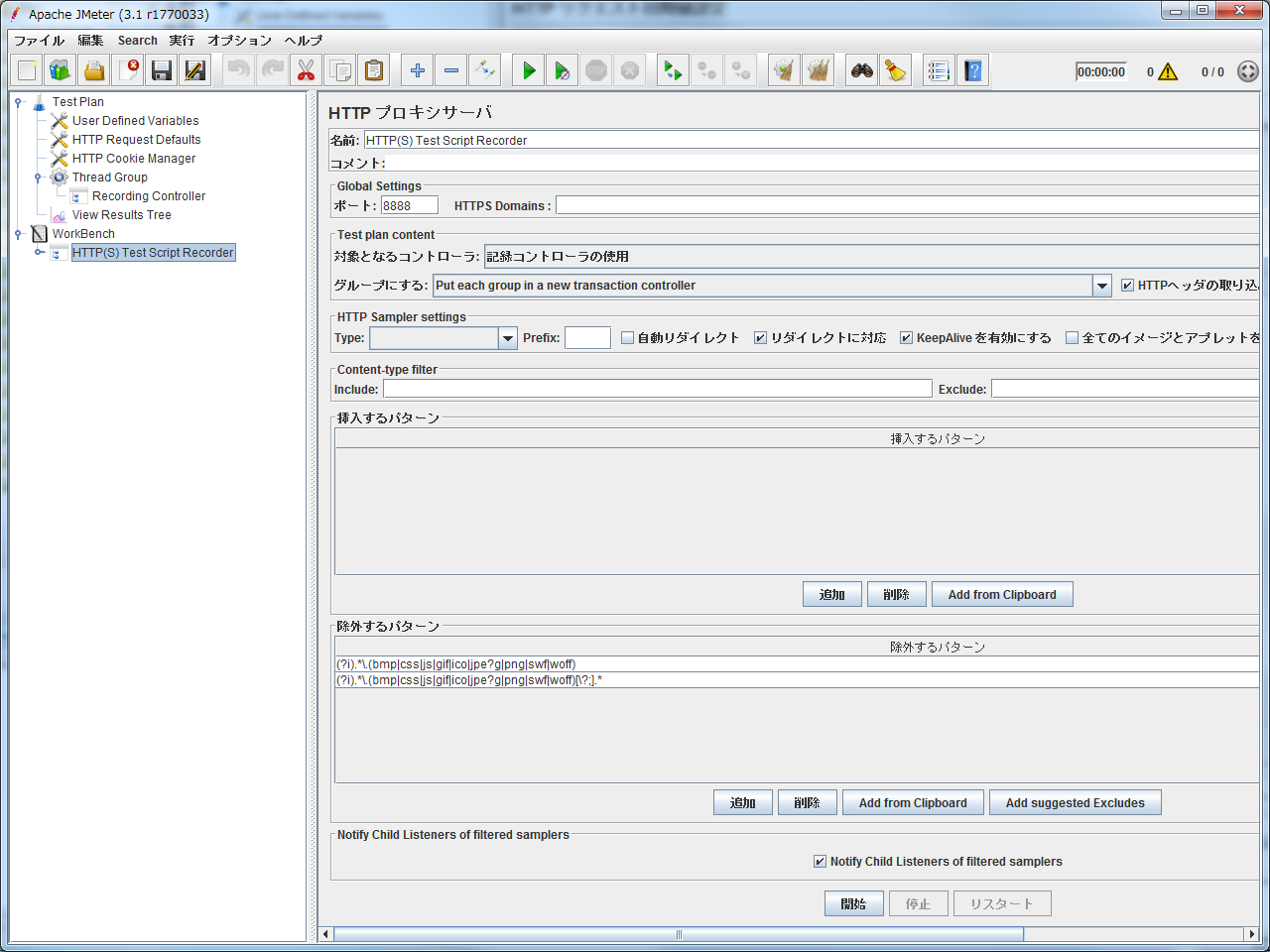Click 追加 under 挿入するパターン

tap(831, 595)
